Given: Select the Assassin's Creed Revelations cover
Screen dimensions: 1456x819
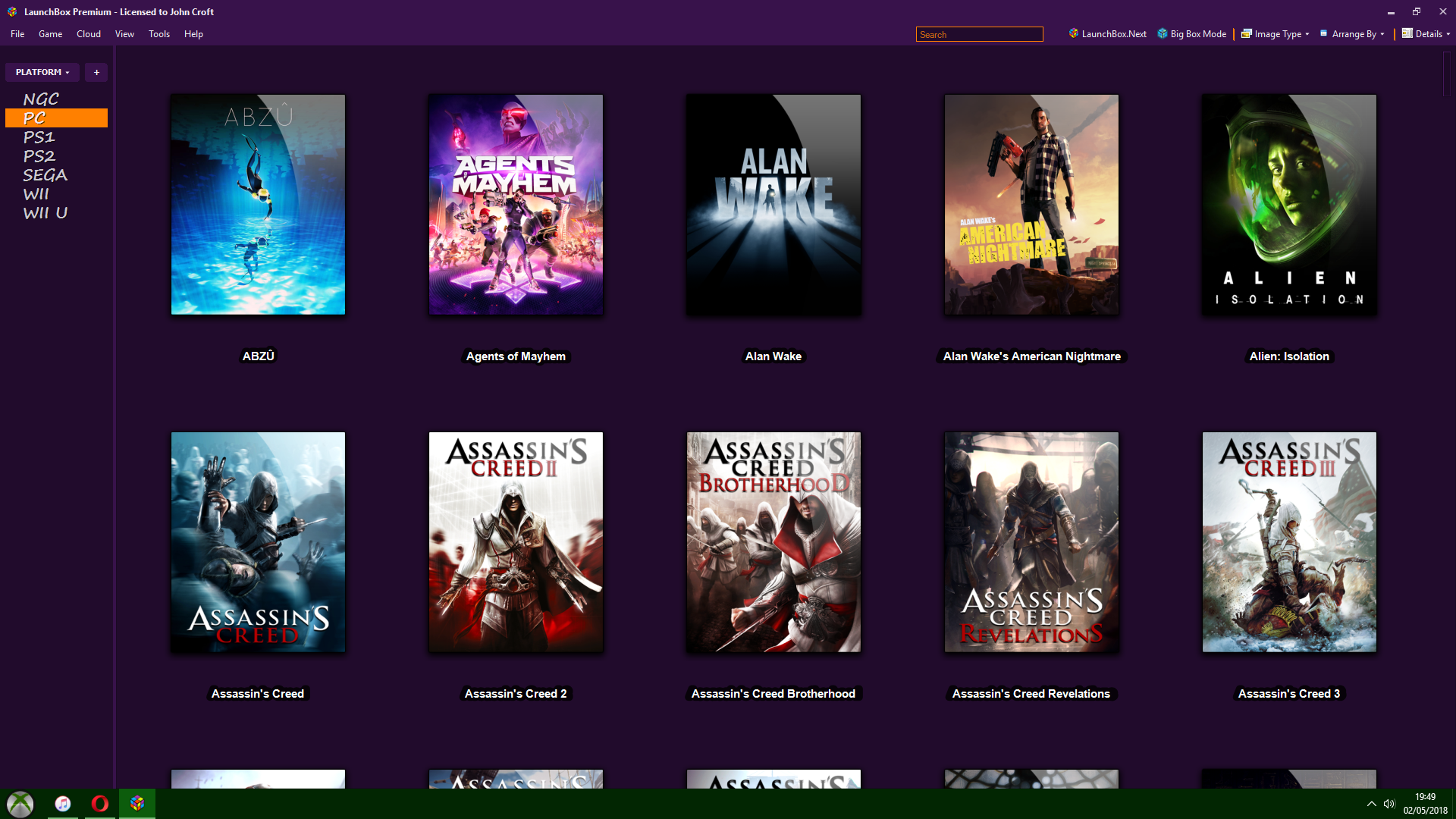Looking at the screenshot, I should click(x=1031, y=542).
